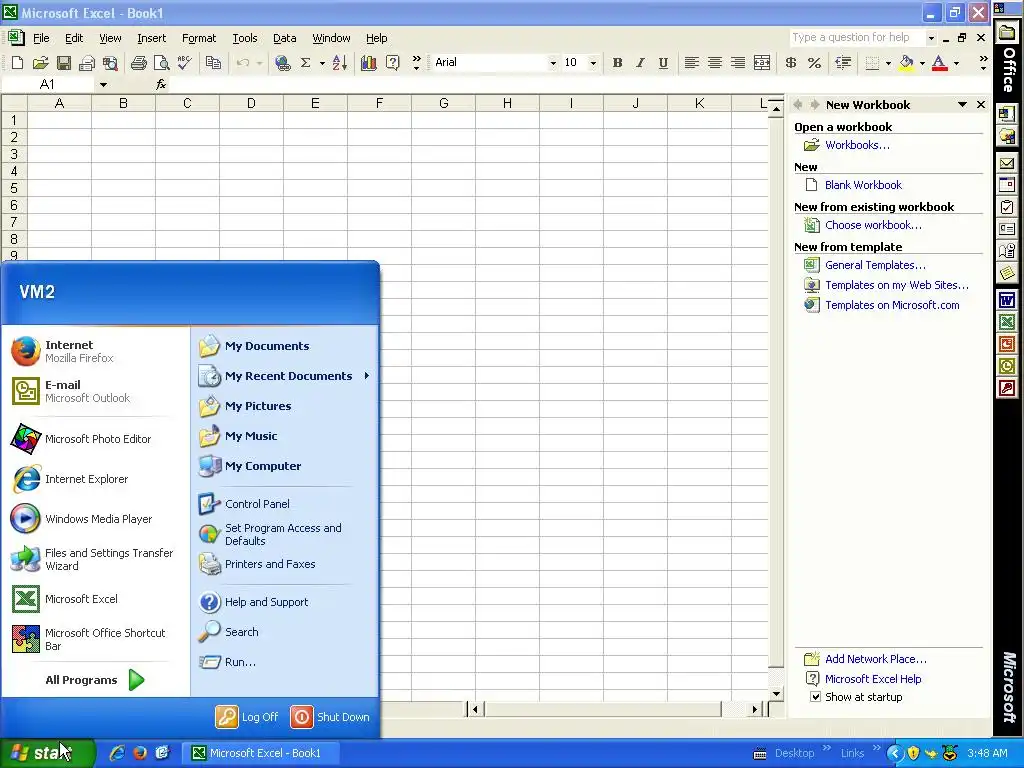Click the New blank workbook toolbar icon
This screenshot has height=768, width=1024.
pos(18,63)
